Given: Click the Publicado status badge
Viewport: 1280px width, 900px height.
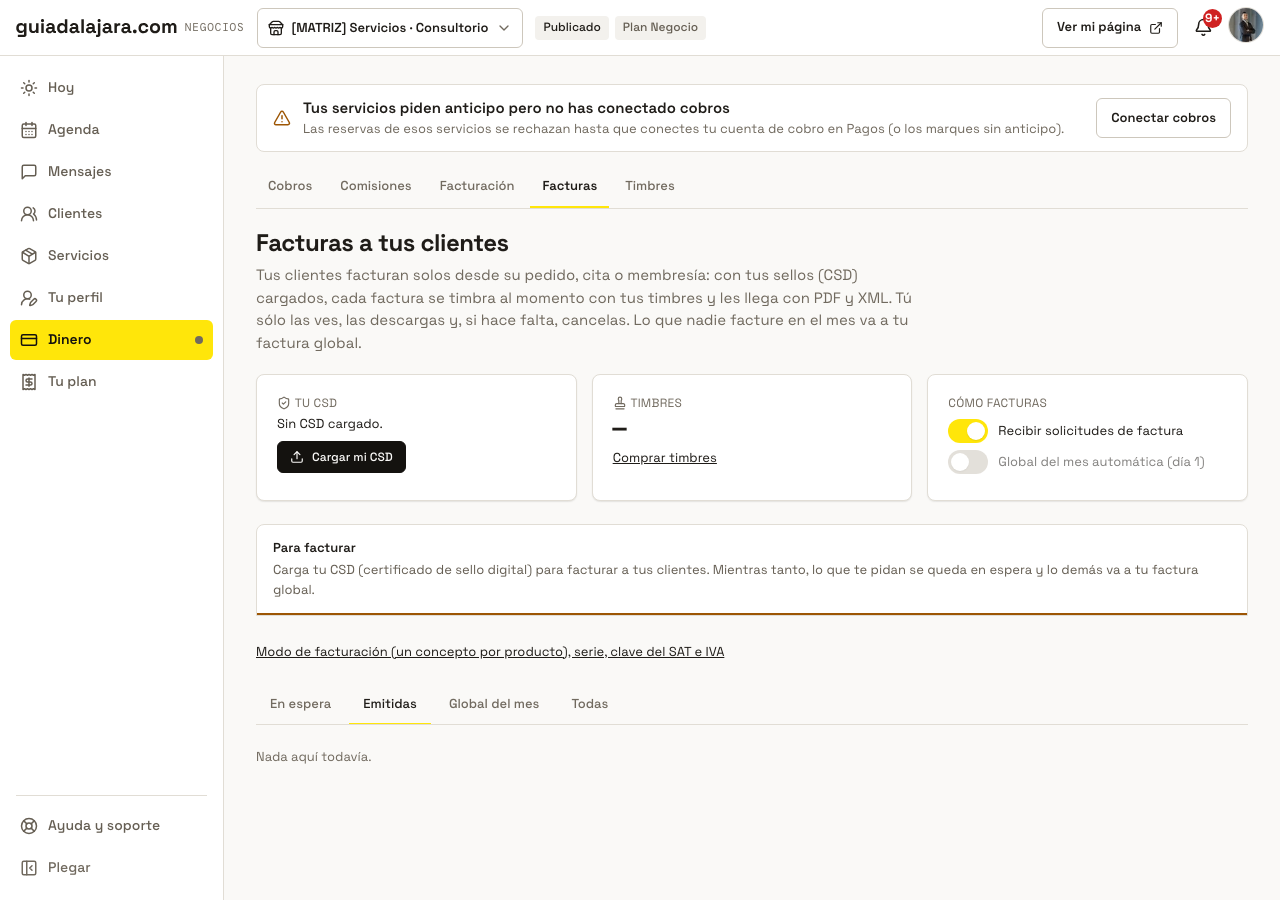Looking at the screenshot, I should pyautogui.click(x=572, y=28).
